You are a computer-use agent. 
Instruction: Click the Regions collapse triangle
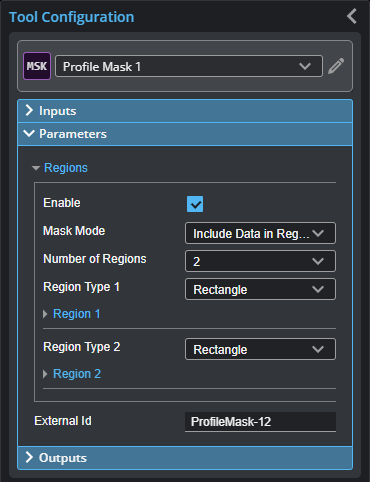[36, 168]
